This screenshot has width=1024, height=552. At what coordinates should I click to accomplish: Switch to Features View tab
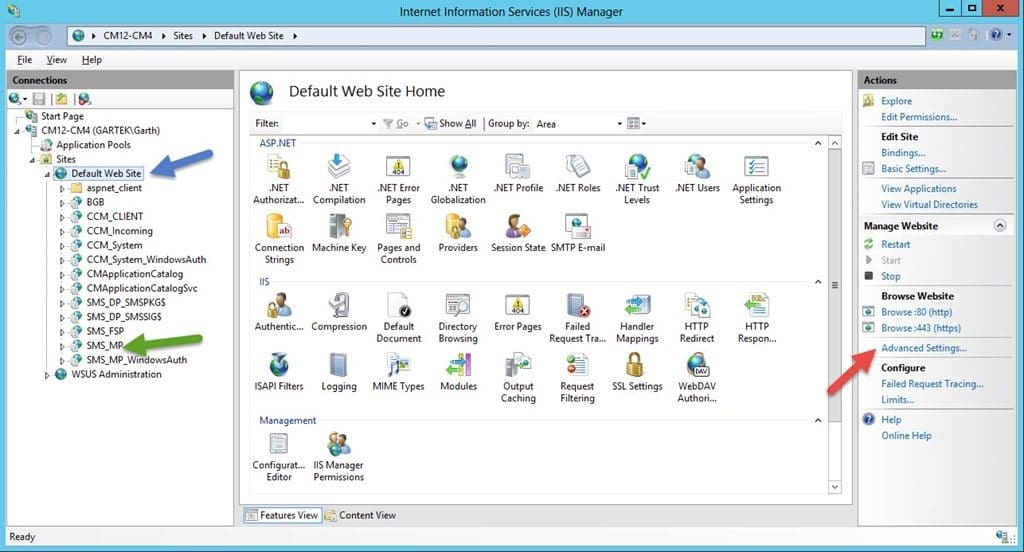[281, 515]
